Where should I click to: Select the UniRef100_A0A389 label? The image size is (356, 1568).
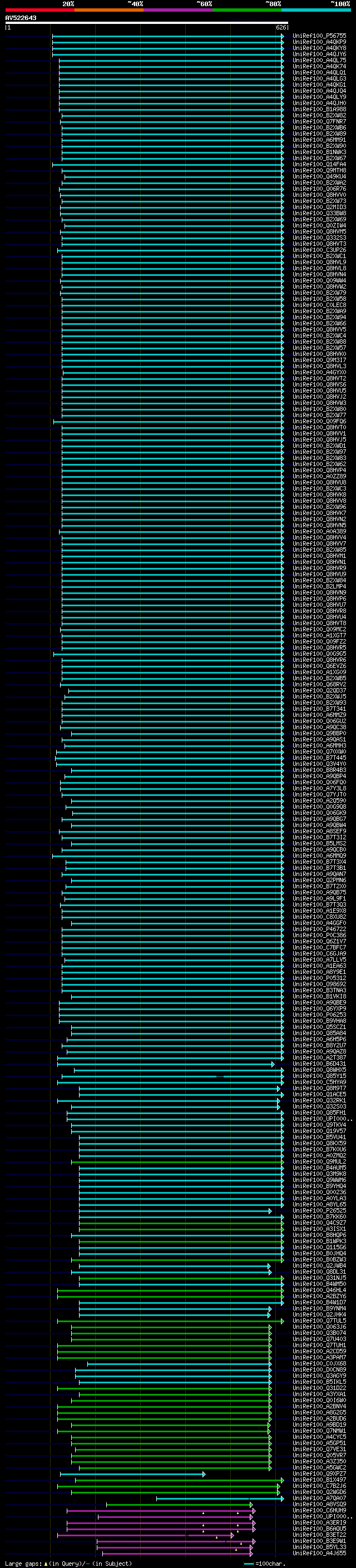tap(319, 532)
